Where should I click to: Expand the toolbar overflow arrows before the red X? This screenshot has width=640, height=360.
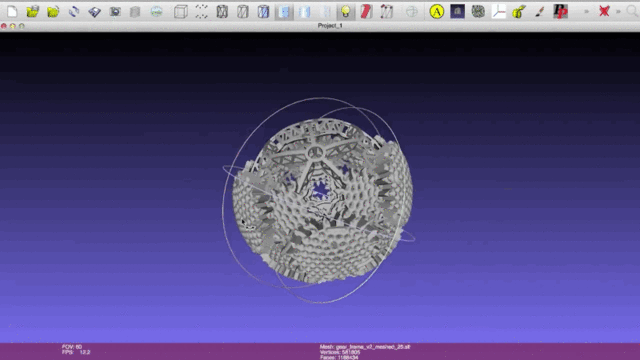(587, 11)
